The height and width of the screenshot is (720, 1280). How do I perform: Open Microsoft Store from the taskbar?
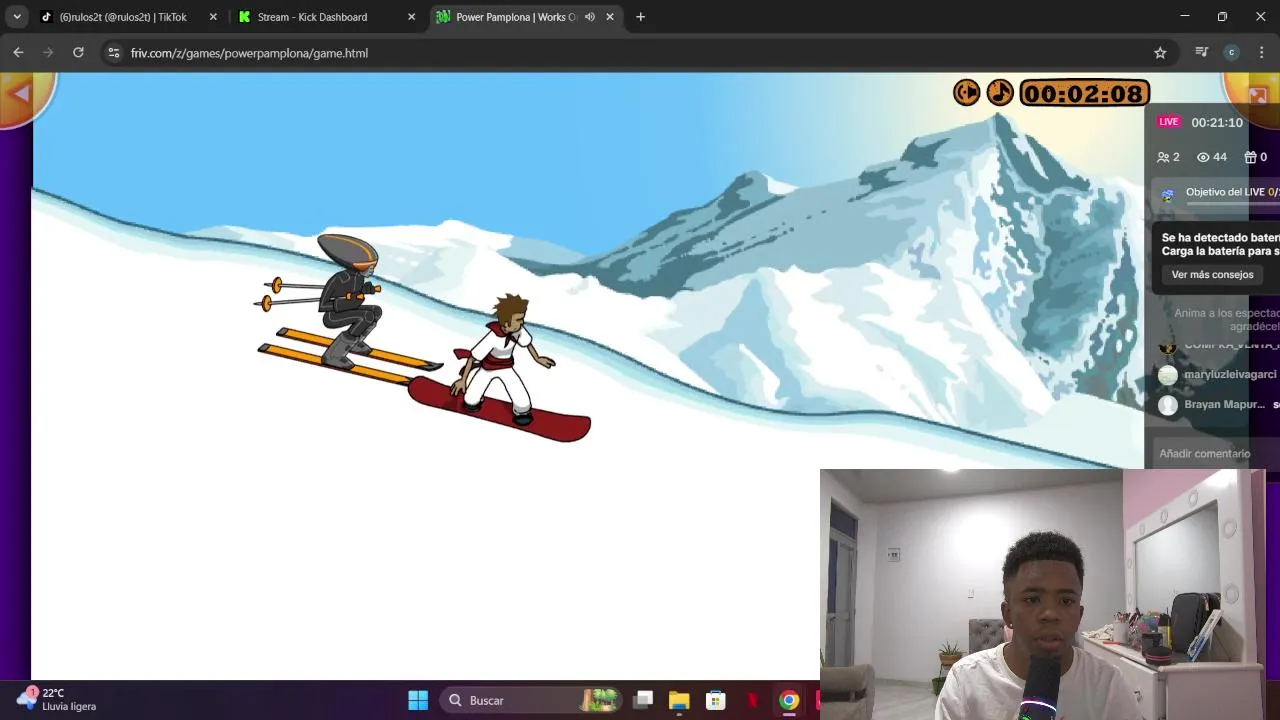(715, 700)
